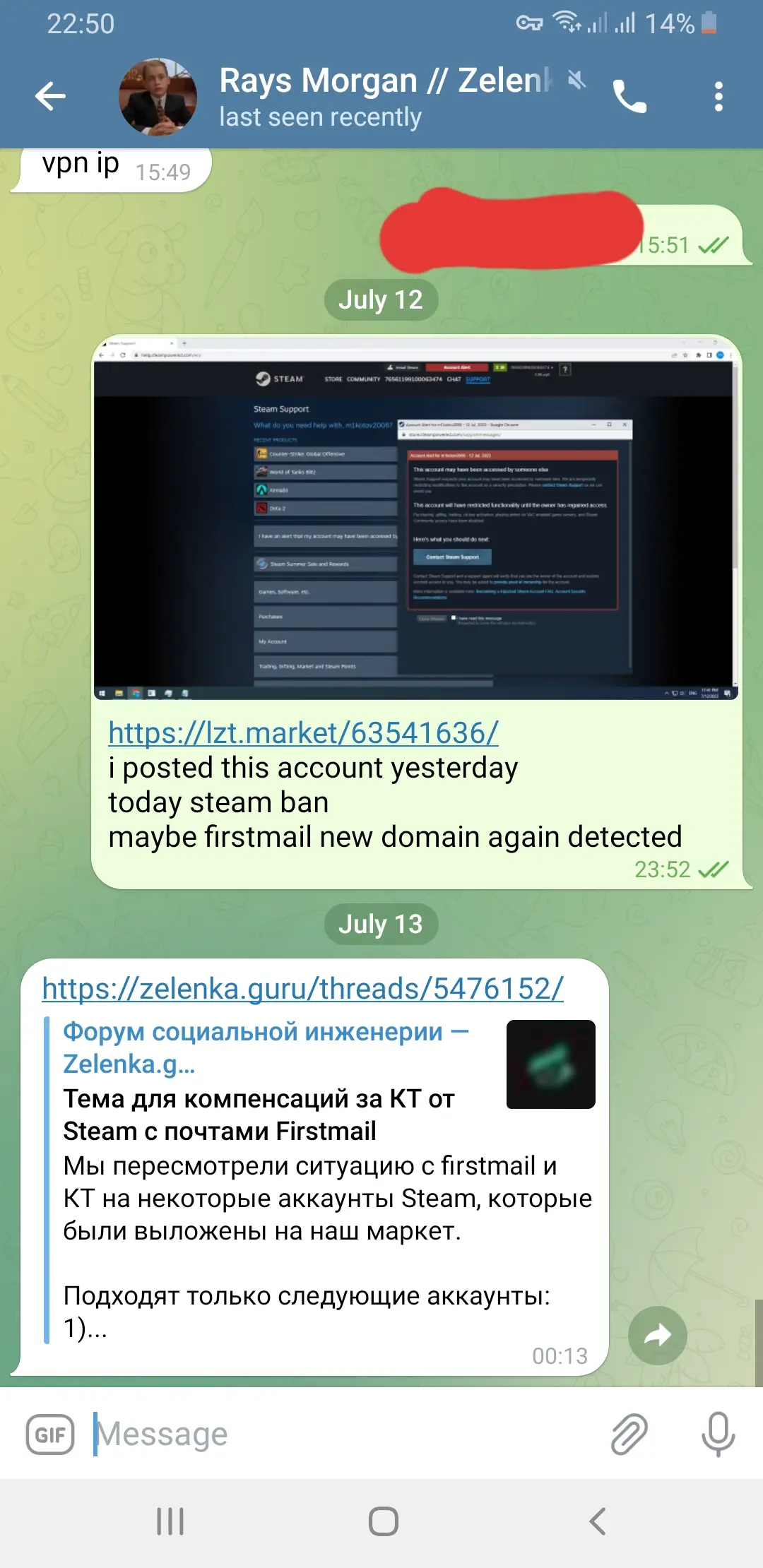763x1568 pixels.
Task: Go back using the header arrow
Action: click(x=50, y=96)
